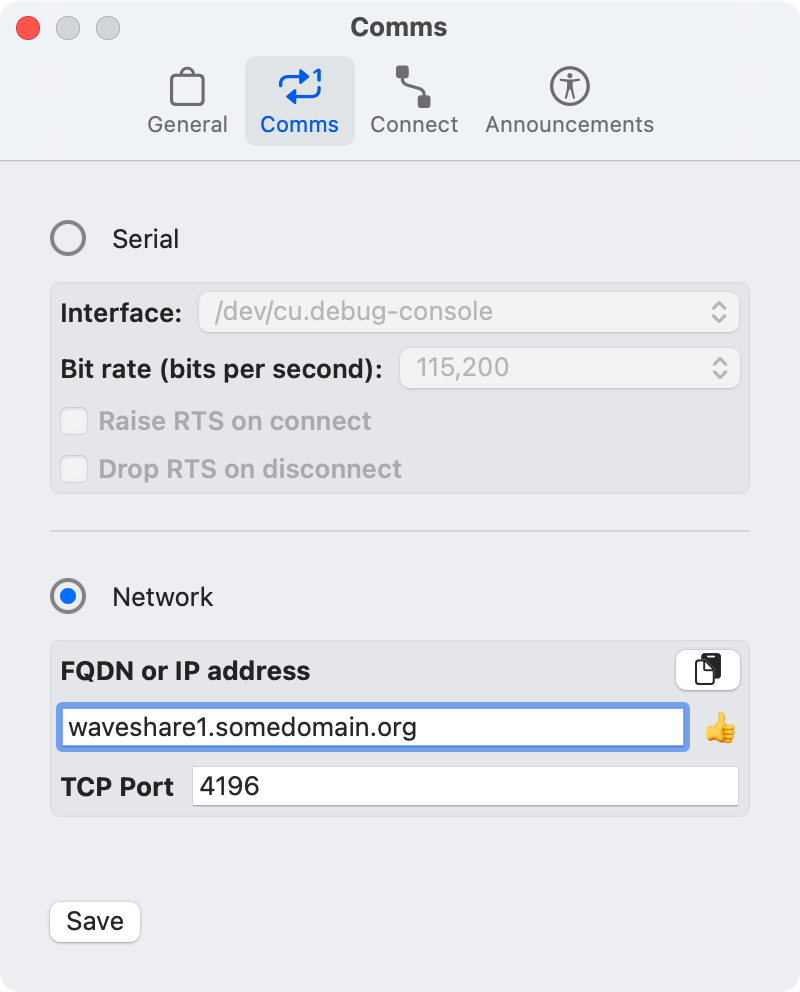Click the paste clipboard icon button

coord(708,669)
